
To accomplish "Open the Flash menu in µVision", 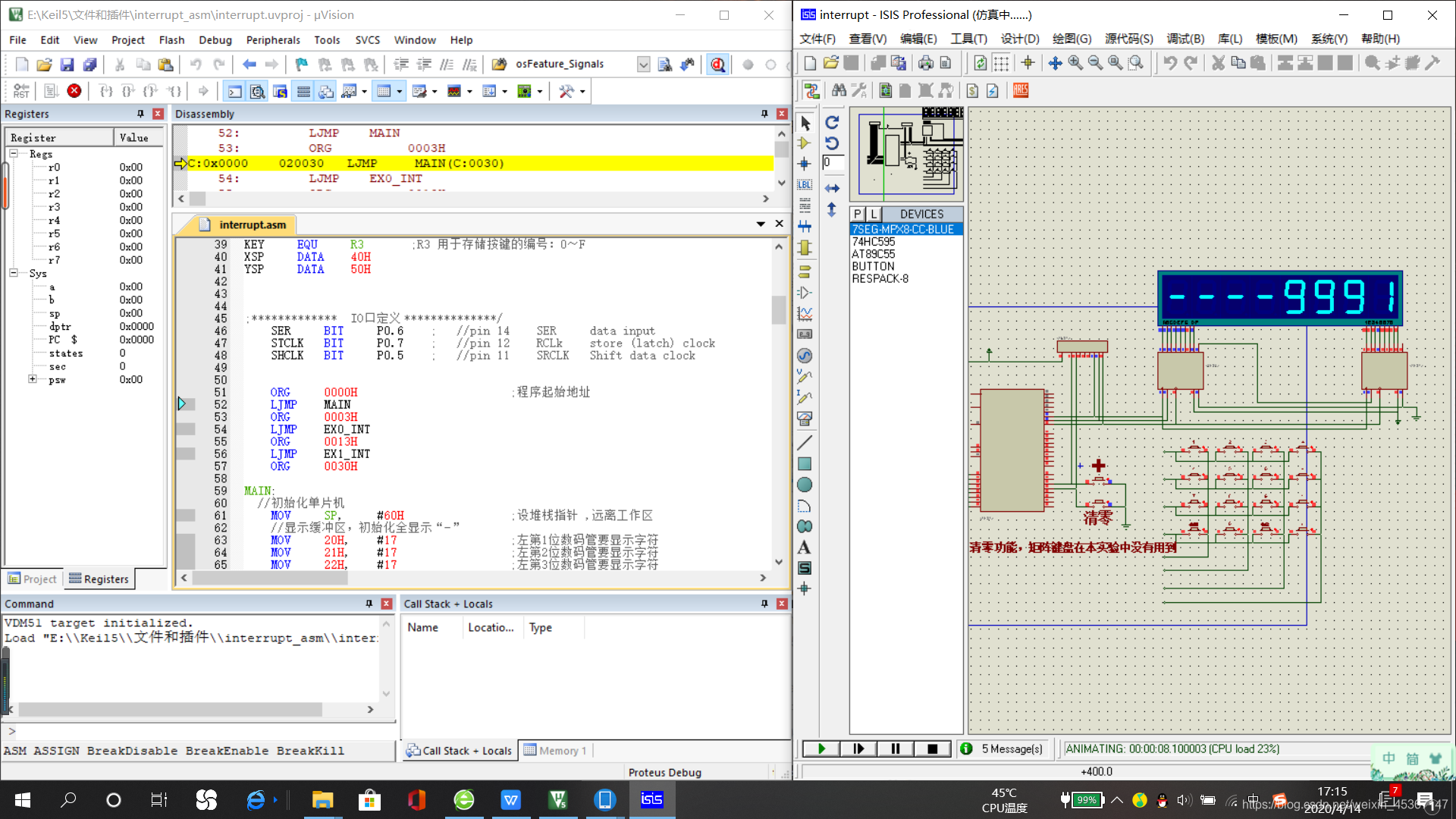I will (x=171, y=40).
